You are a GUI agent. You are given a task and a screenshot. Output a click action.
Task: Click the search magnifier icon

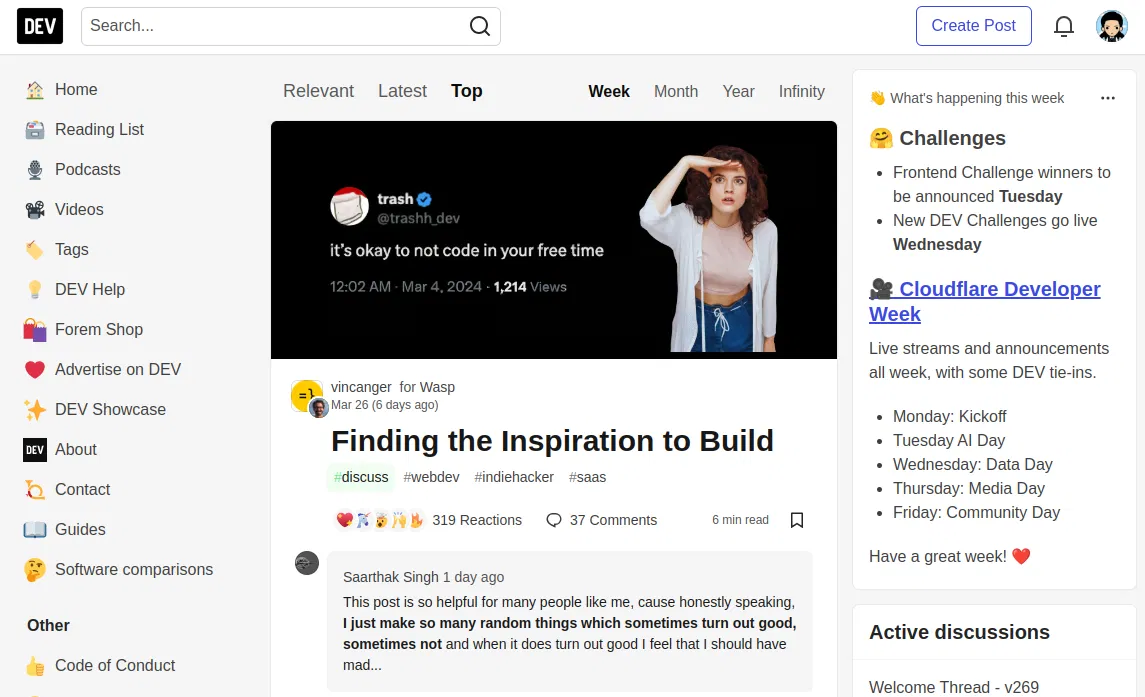(480, 26)
